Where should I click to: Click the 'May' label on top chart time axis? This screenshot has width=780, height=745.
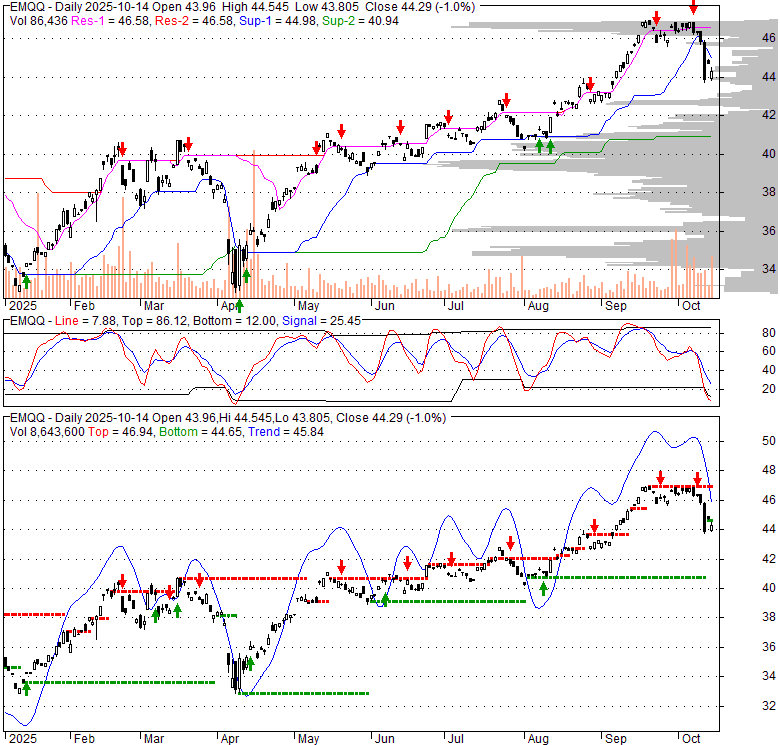click(308, 306)
